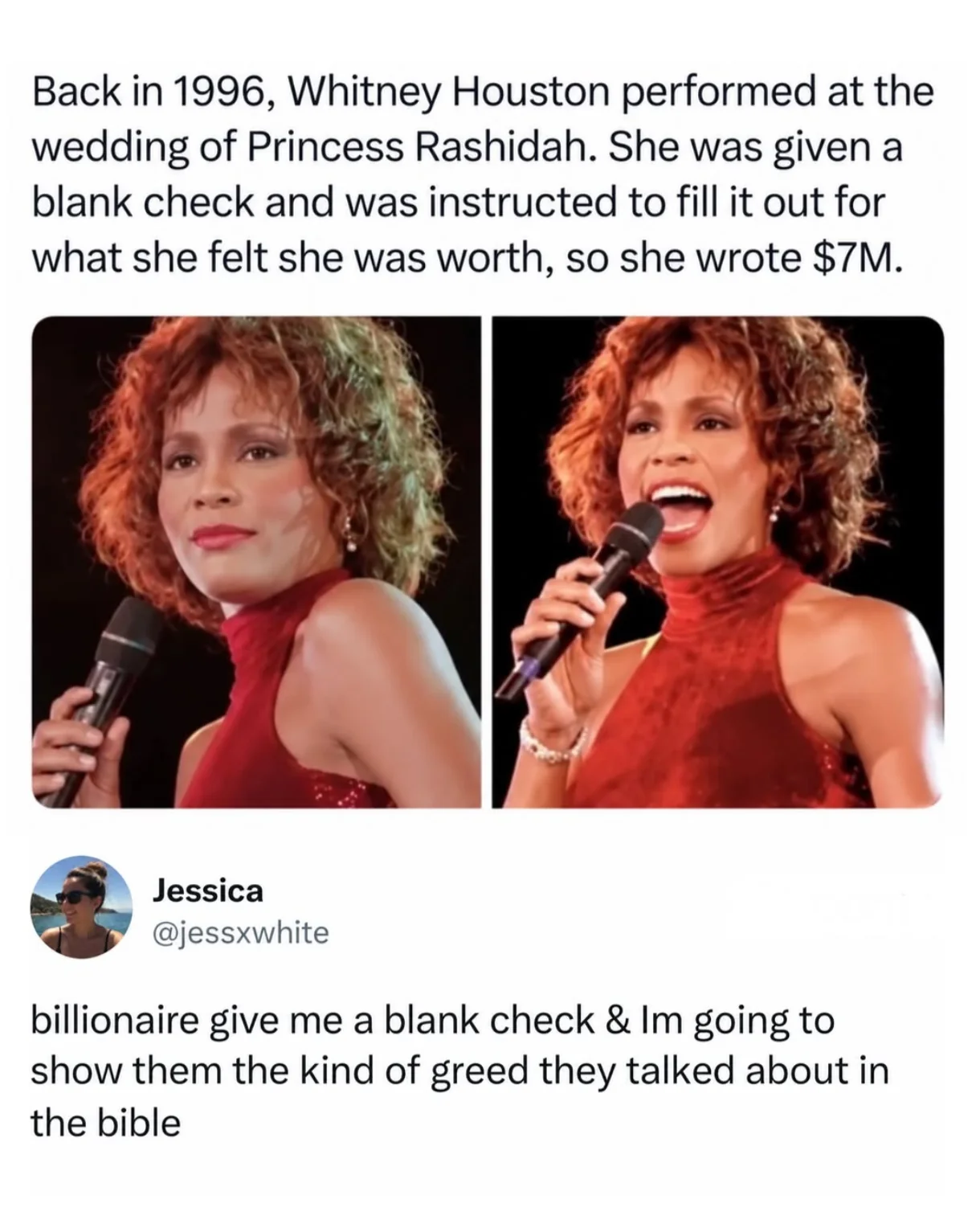Viewport: 980px width, 1232px height.
Task: Open the right photo of the singer singing
Action: [x=717, y=562]
